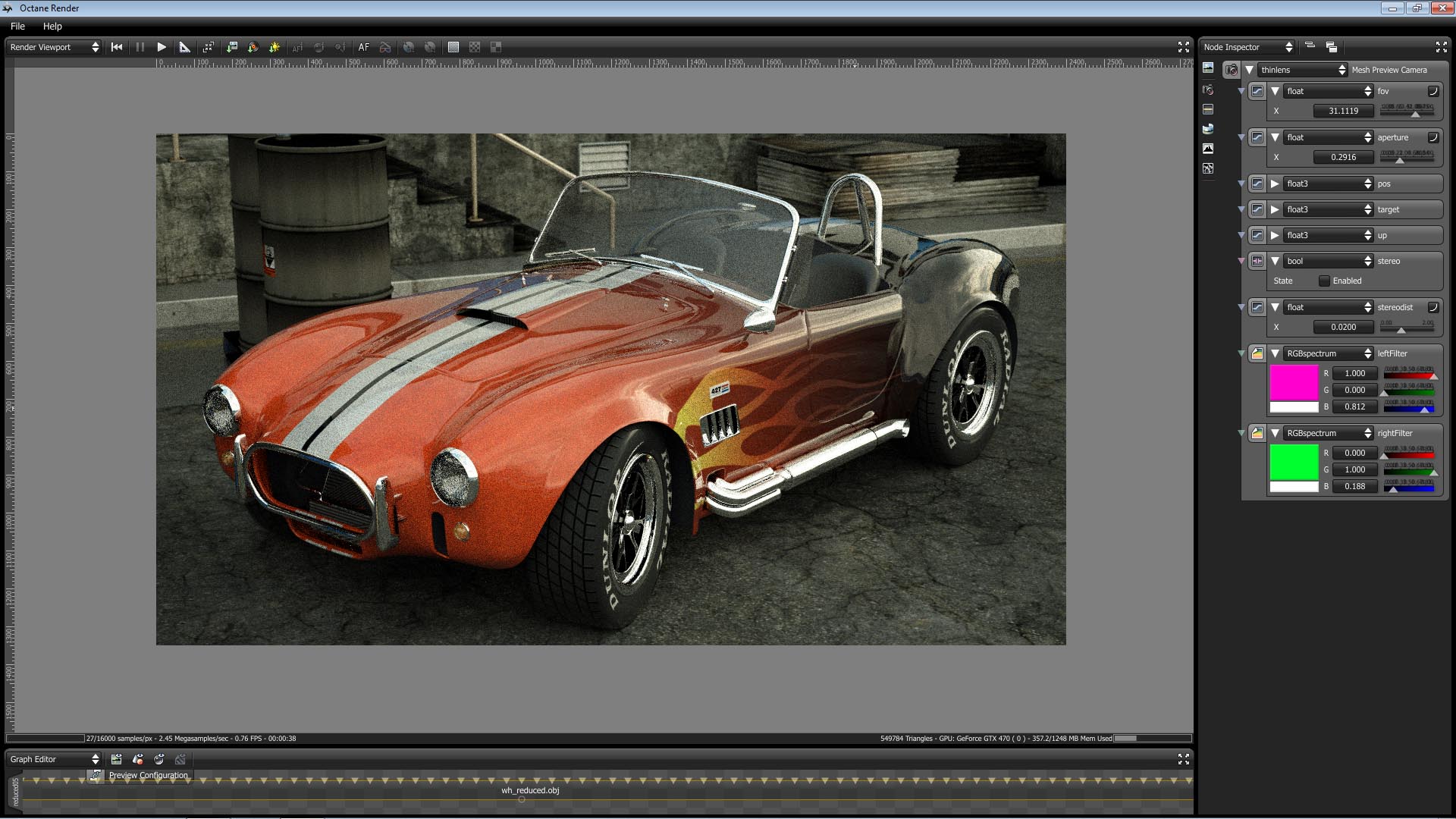Viewport: 1456px width, 819px height.
Task: Click the rewind restart render icon
Action: pyautogui.click(x=117, y=47)
